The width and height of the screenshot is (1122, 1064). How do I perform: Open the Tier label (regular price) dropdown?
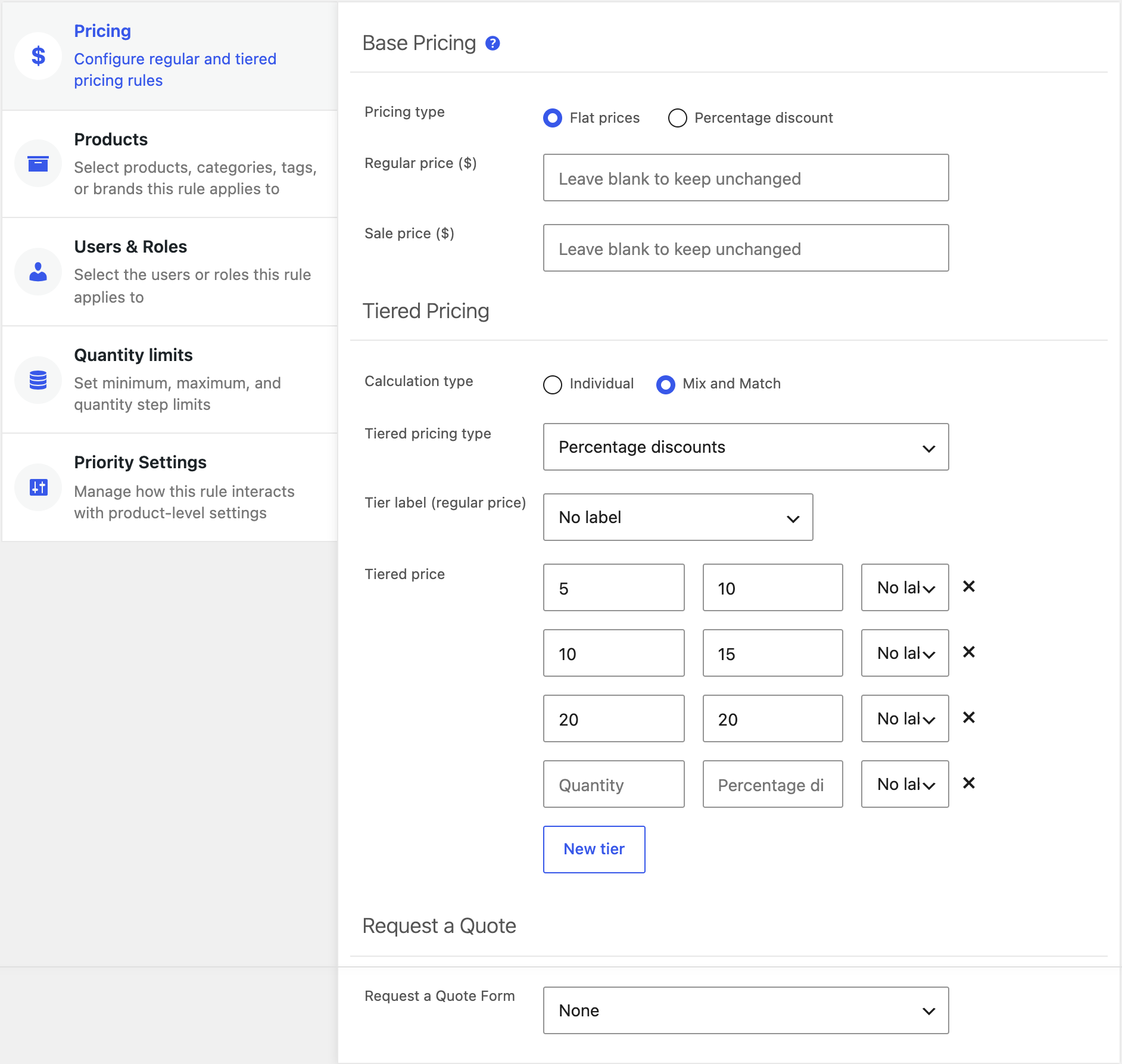click(678, 517)
